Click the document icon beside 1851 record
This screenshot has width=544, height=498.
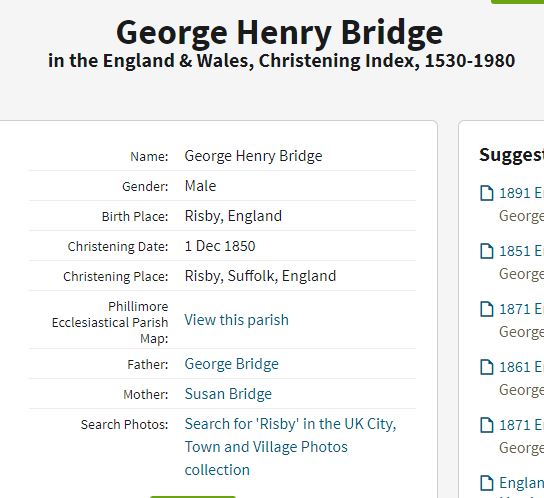[486, 251]
